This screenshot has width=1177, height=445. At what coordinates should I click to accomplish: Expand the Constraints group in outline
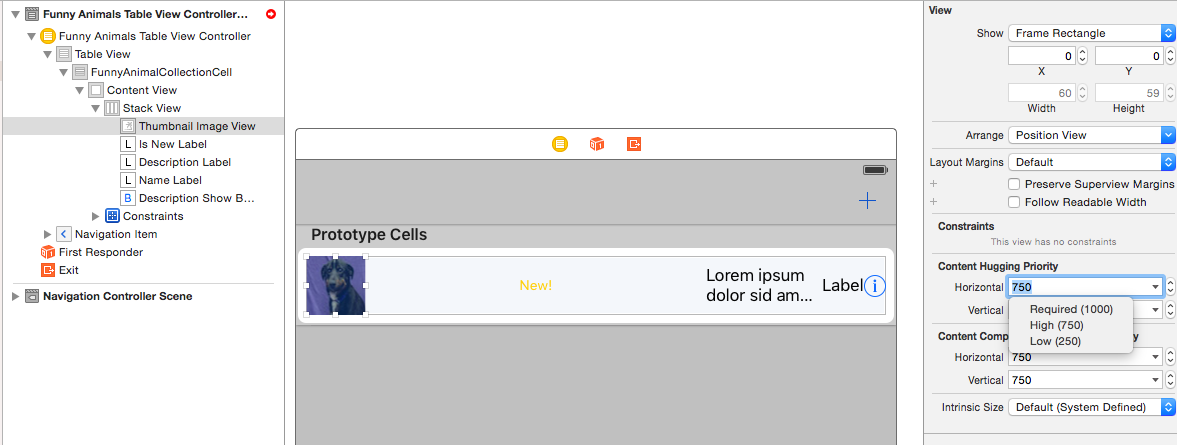point(95,216)
